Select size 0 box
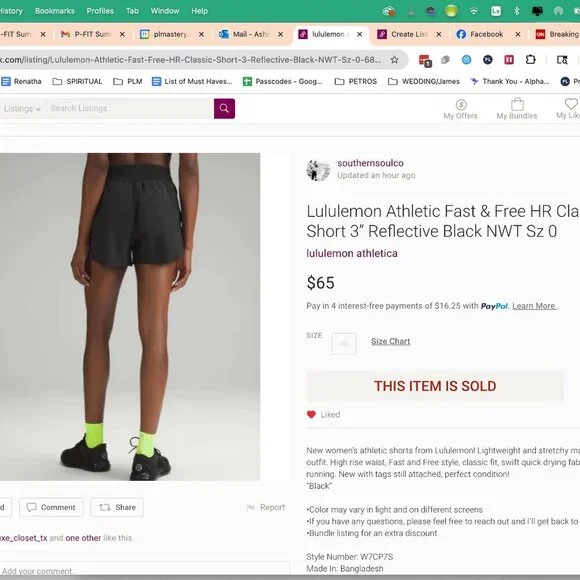 344,344
